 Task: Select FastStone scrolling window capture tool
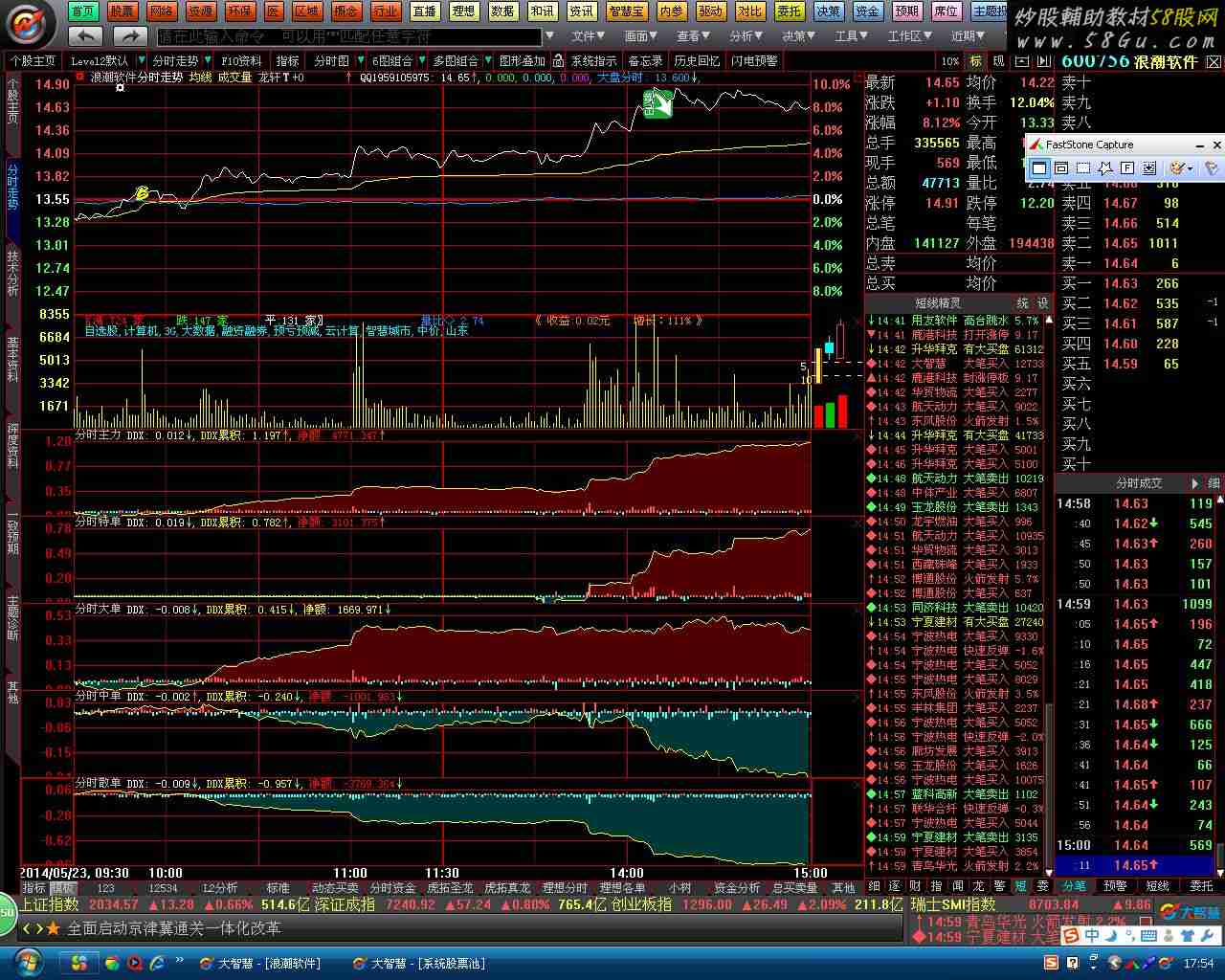1149,168
